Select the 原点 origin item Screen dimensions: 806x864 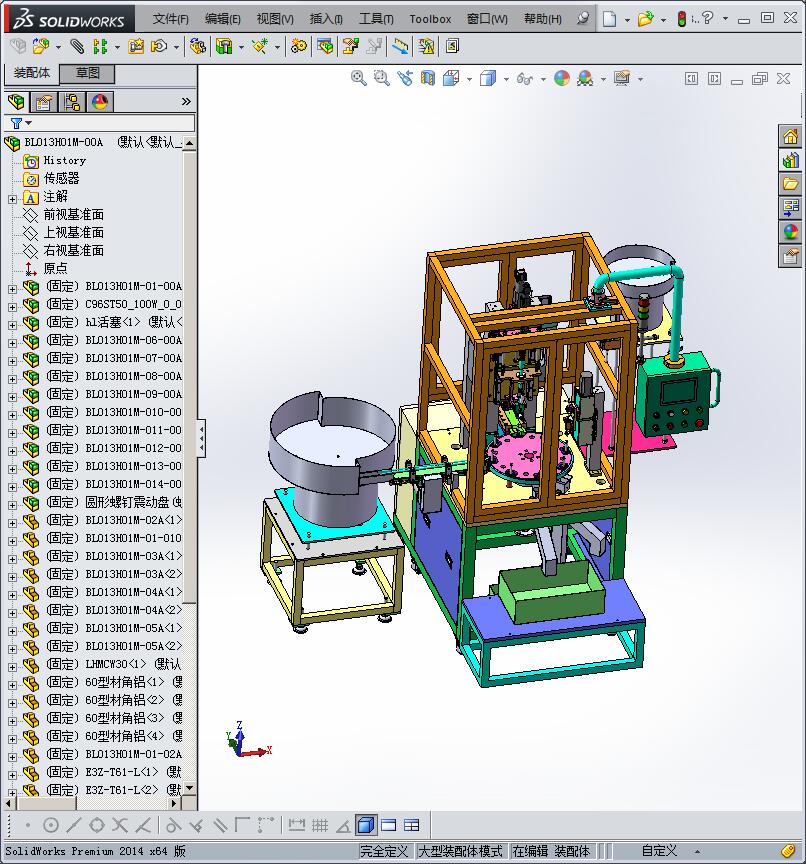(56, 268)
